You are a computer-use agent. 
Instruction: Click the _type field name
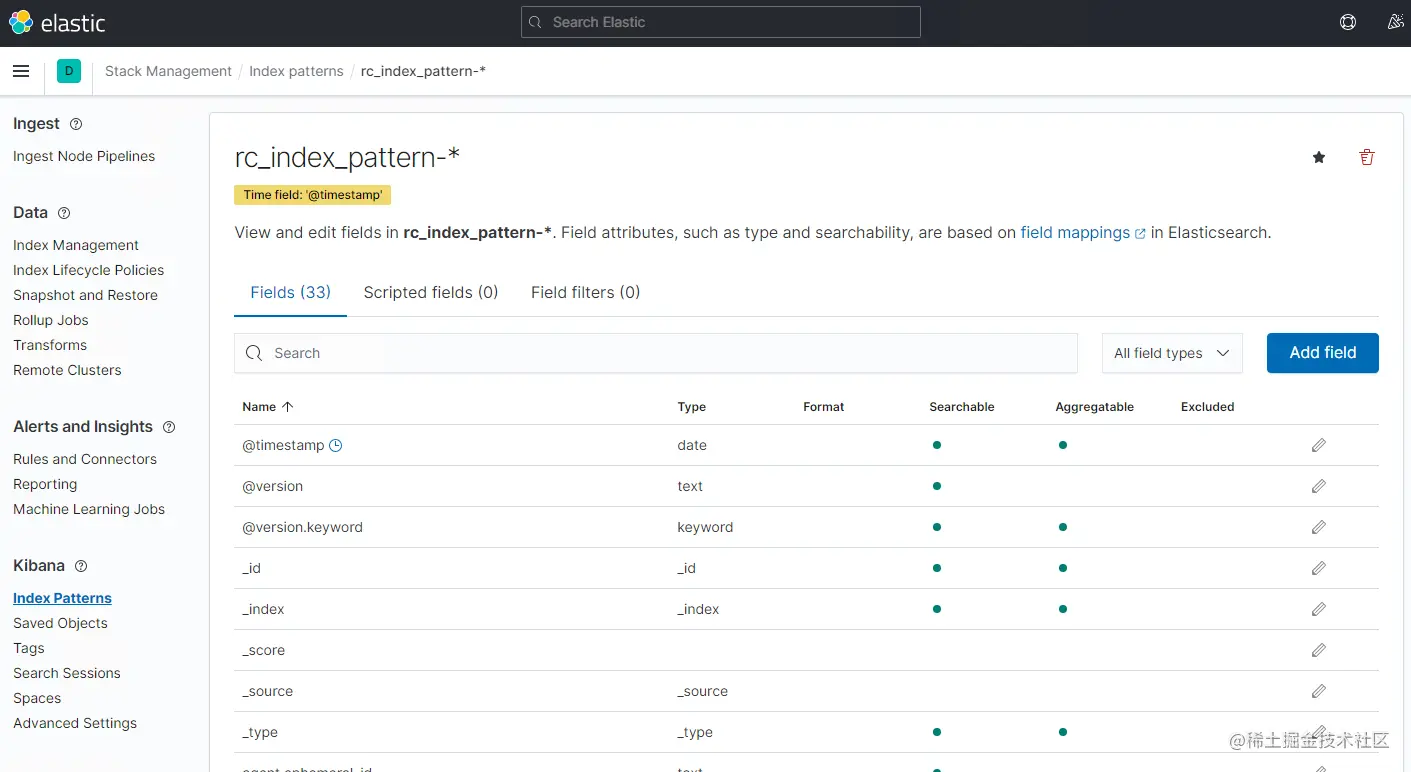click(260, 732)
